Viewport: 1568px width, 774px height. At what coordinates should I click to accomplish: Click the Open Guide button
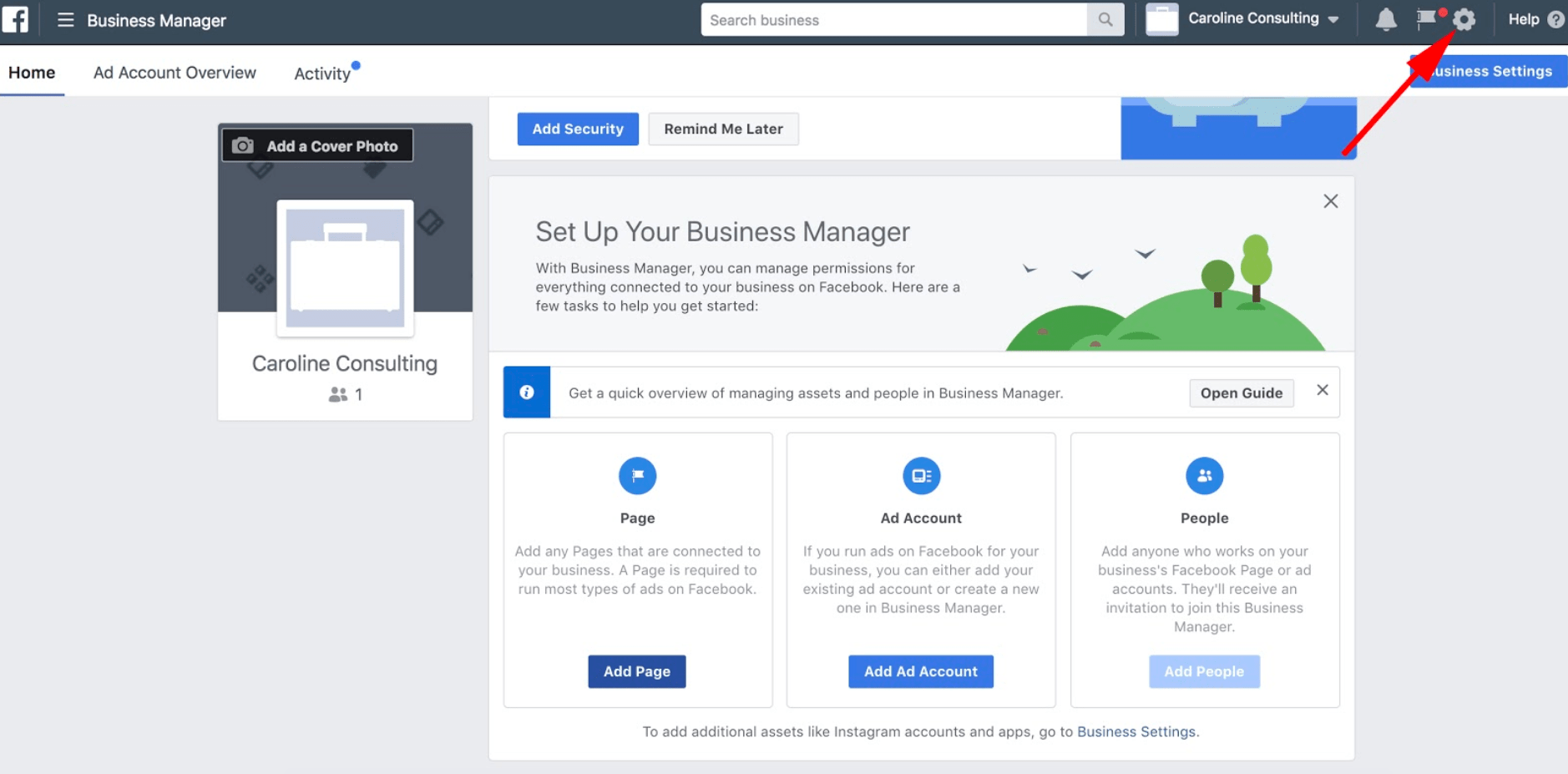(x=1241, y=393)
